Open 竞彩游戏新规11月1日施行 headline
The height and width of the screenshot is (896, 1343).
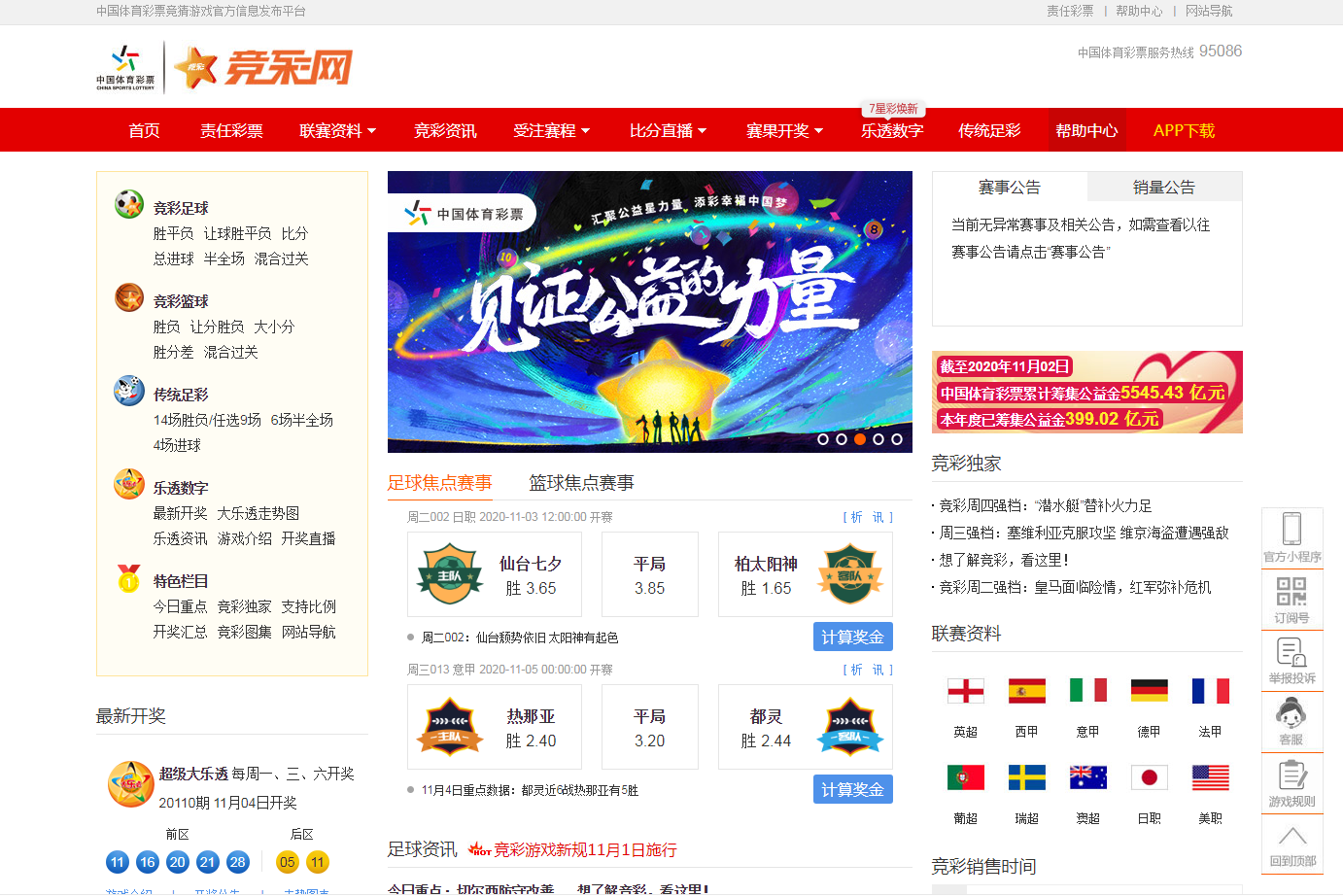585,849
